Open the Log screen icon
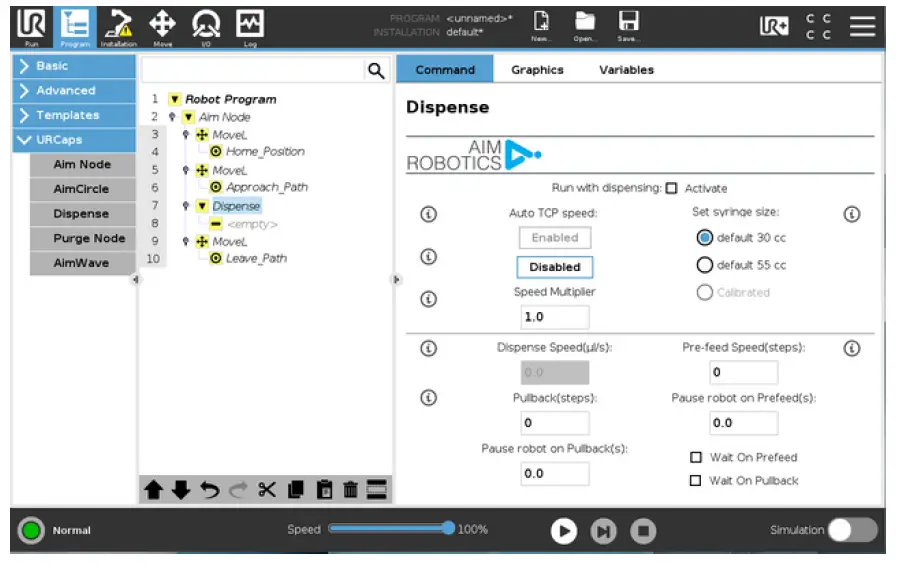The image size is (903, 572). coord(250,27)
